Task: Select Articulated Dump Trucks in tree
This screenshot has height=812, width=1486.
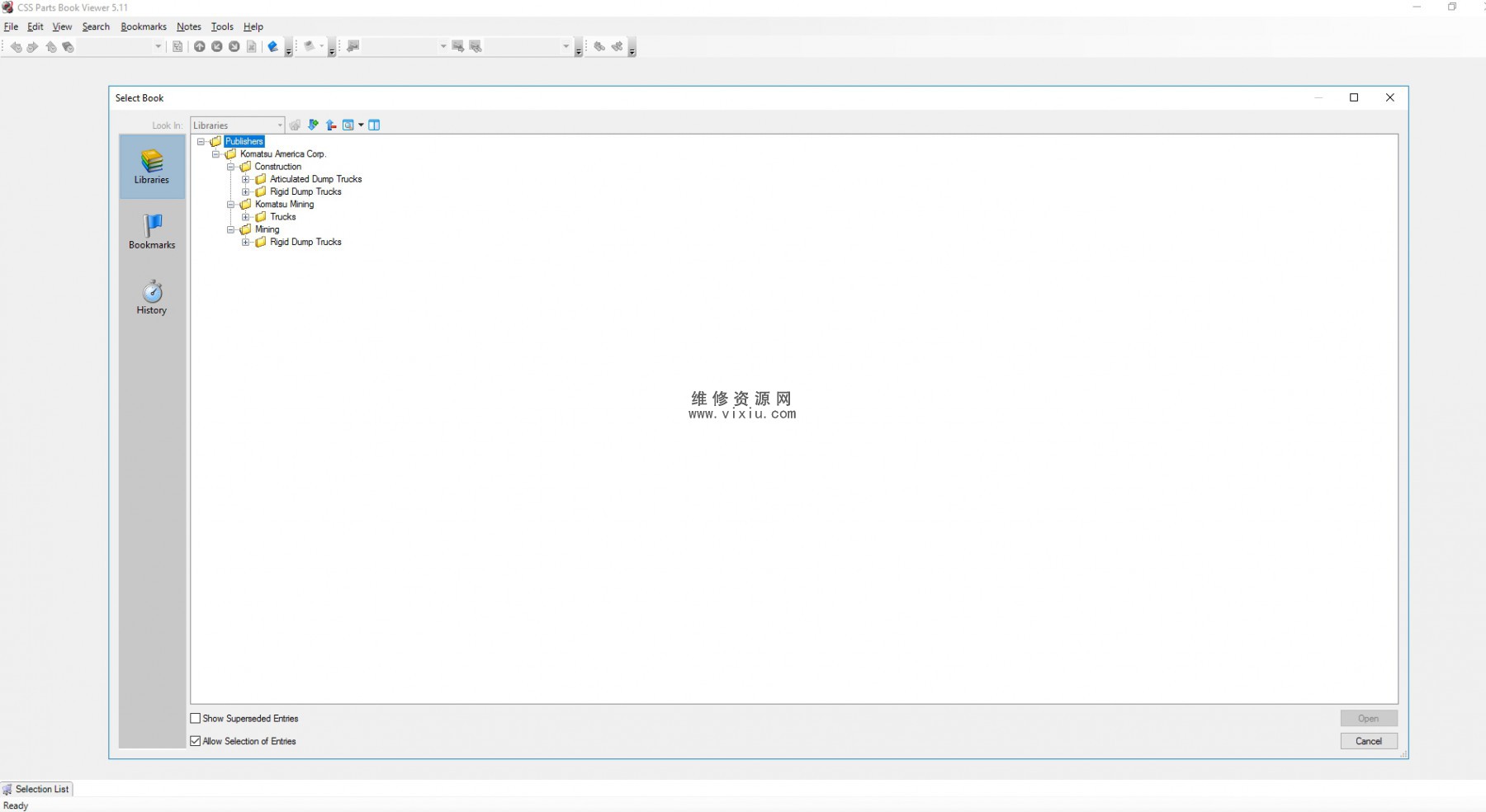Action: coord(316,179)
